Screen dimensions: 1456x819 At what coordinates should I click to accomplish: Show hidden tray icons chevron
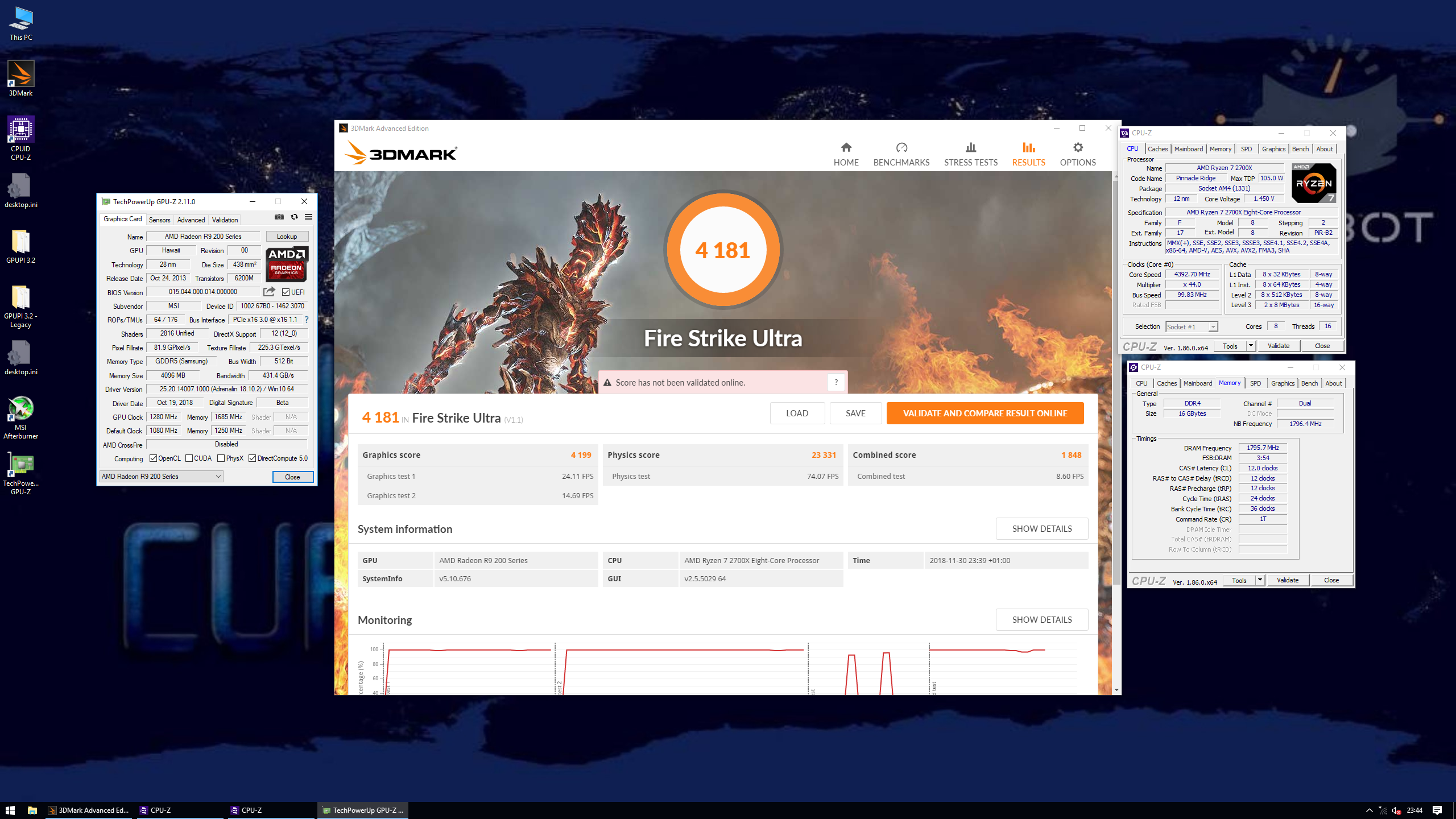coord(1369,810)
